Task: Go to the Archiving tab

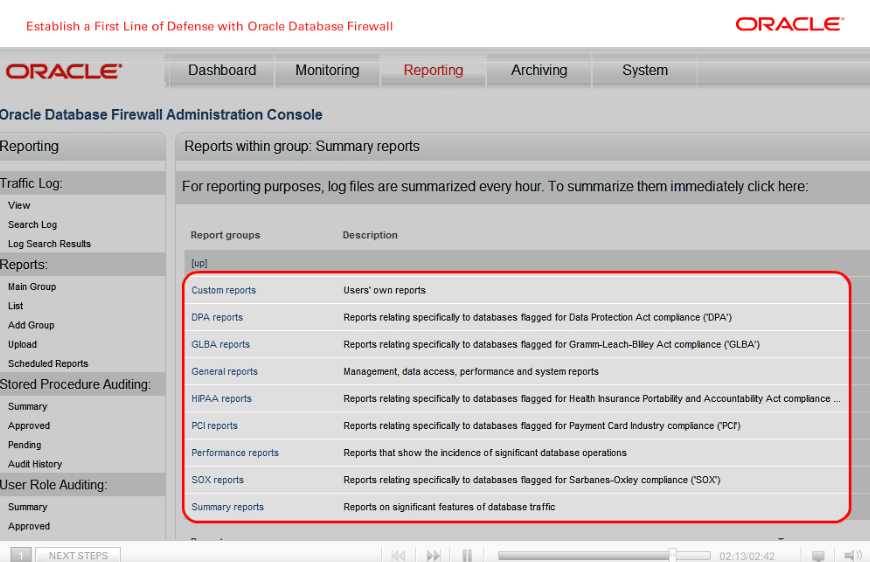Action: 539,70
